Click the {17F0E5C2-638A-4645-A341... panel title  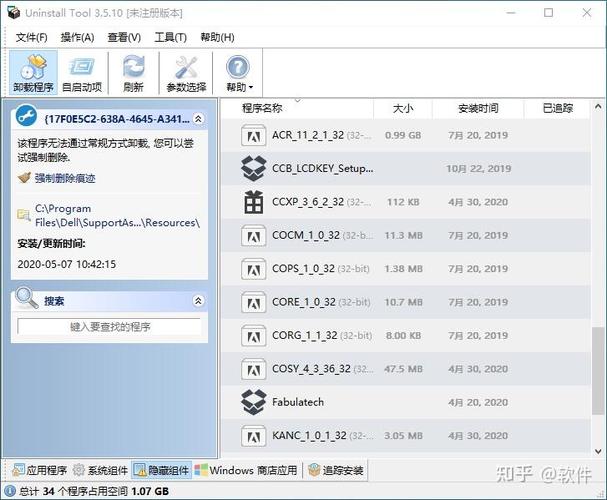coord(117,119)
